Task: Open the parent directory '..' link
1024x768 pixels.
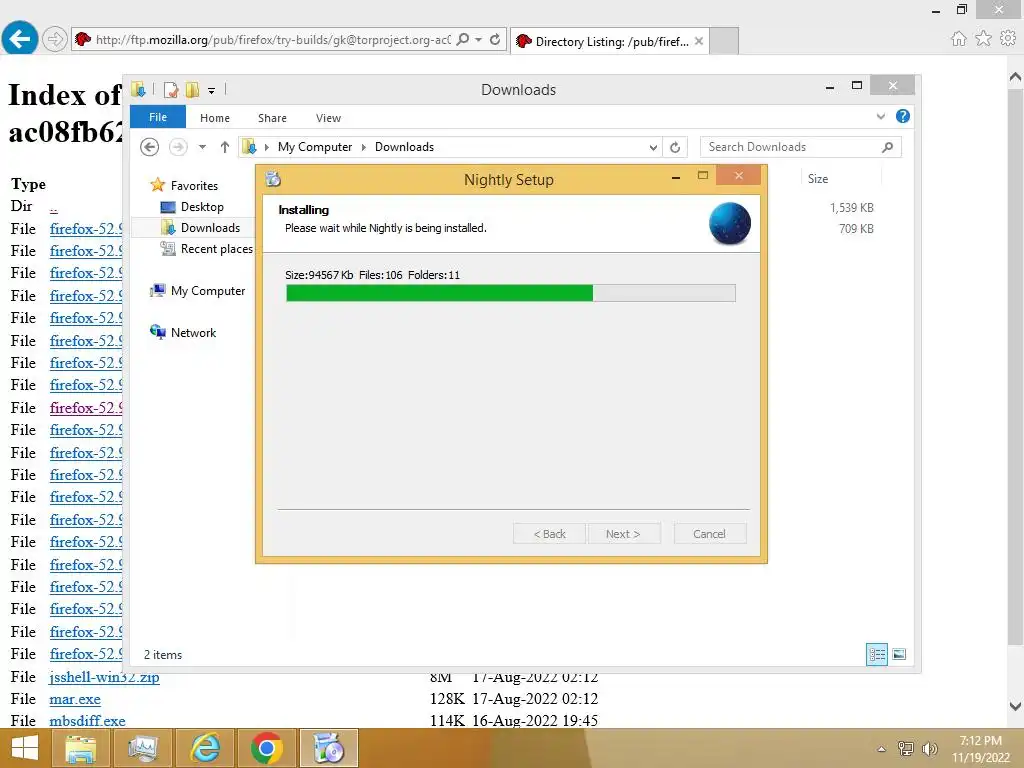Action: coord(54,208)
